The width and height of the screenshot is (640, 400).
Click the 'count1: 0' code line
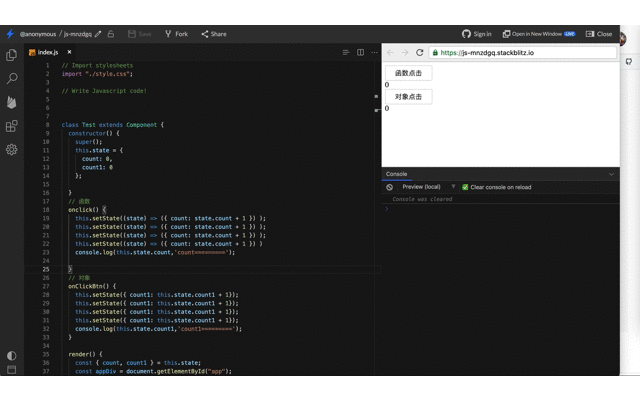tap(97, 167)
